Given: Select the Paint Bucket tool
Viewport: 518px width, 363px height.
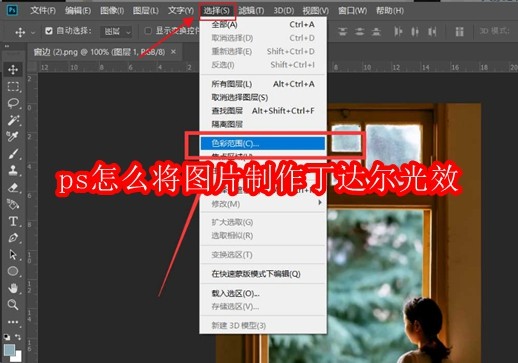Looking at the screenshot, I should pyautogui.click(x=13, y=204).
